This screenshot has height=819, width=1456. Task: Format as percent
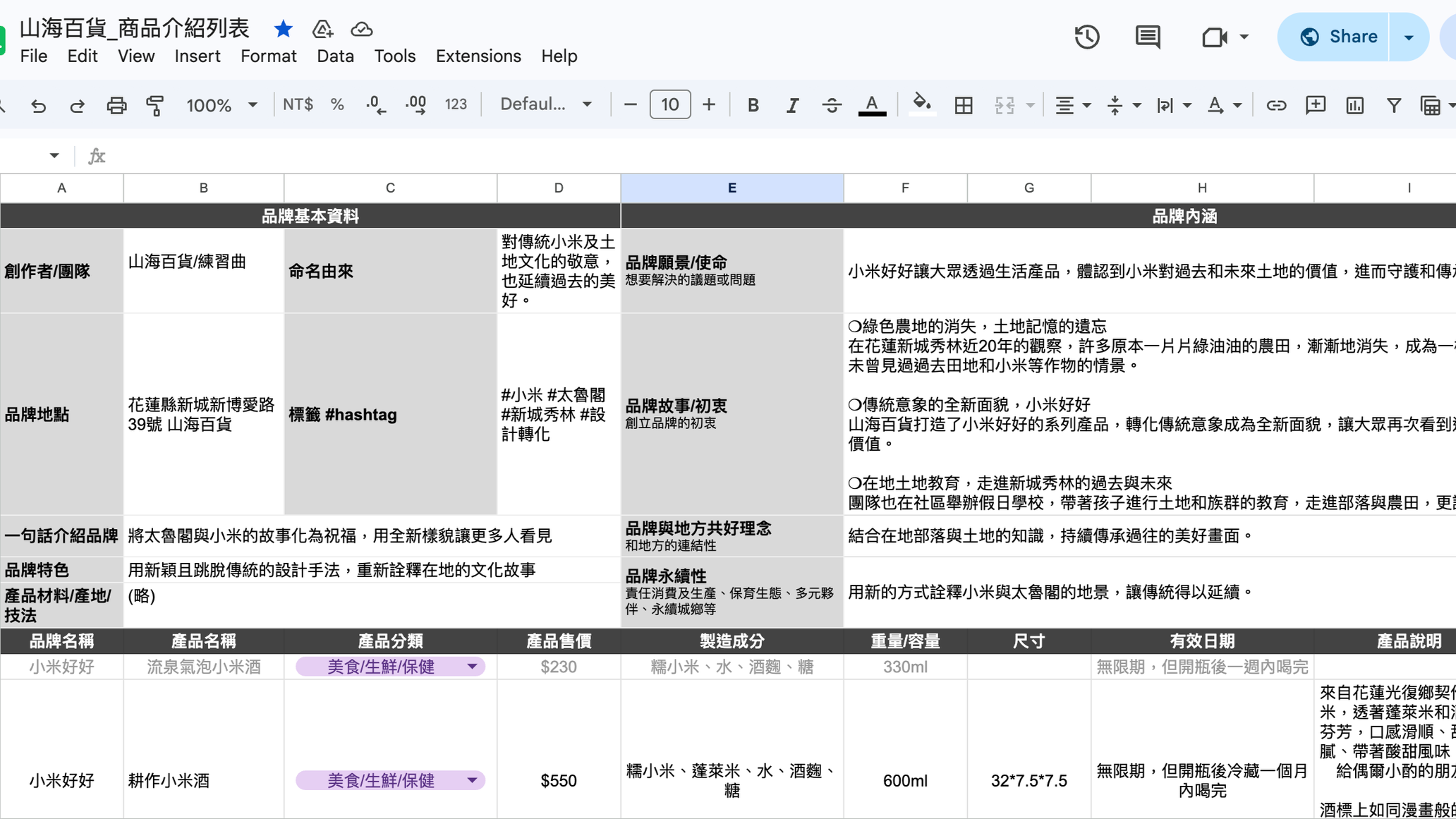coord(337,104)
